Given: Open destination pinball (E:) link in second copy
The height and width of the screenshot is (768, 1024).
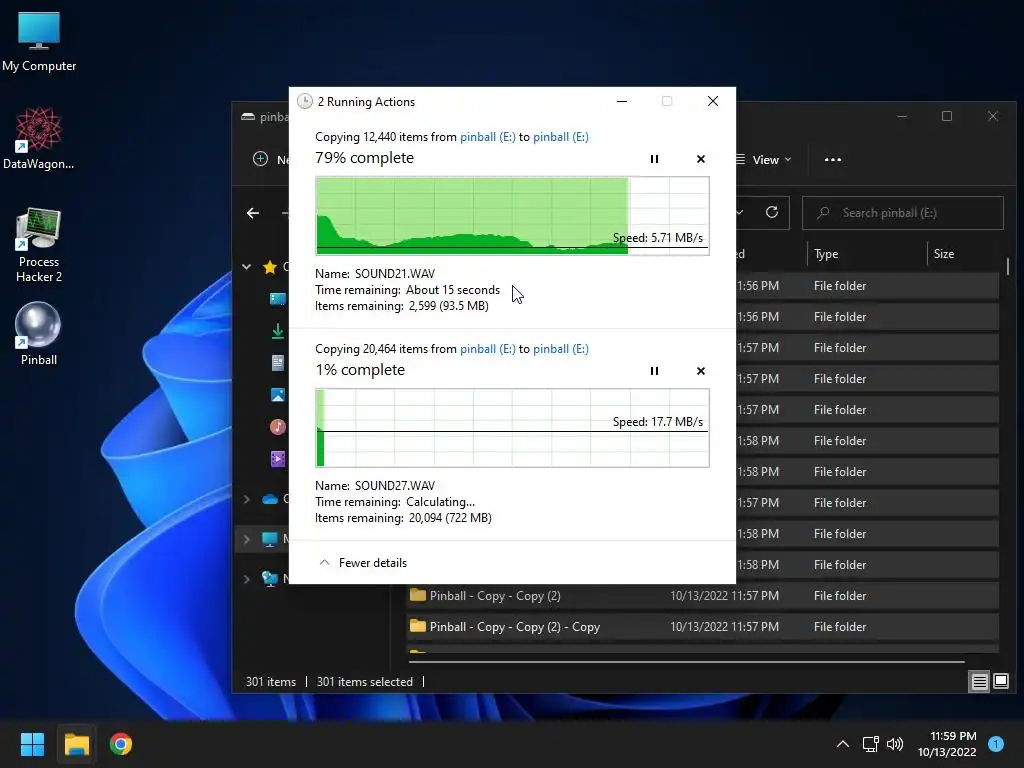Looking at the screenshot, I should 560,349.
